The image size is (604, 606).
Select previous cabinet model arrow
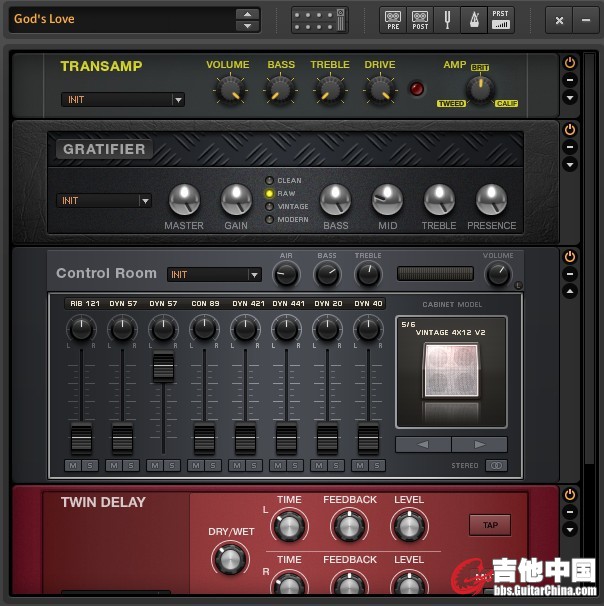tap(423, 444)
